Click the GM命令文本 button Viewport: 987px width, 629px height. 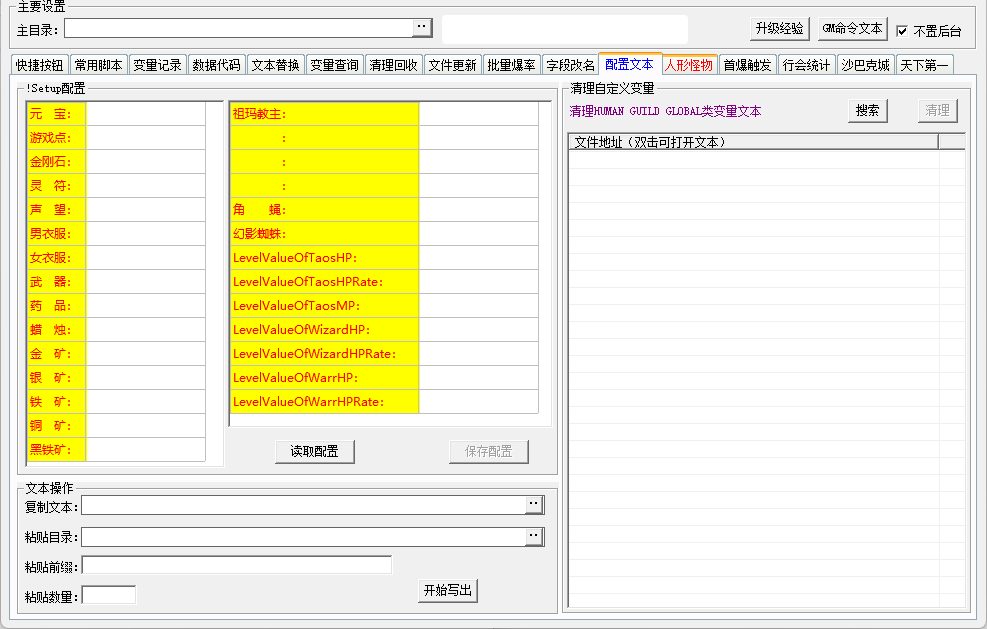(x=852, y=28)
